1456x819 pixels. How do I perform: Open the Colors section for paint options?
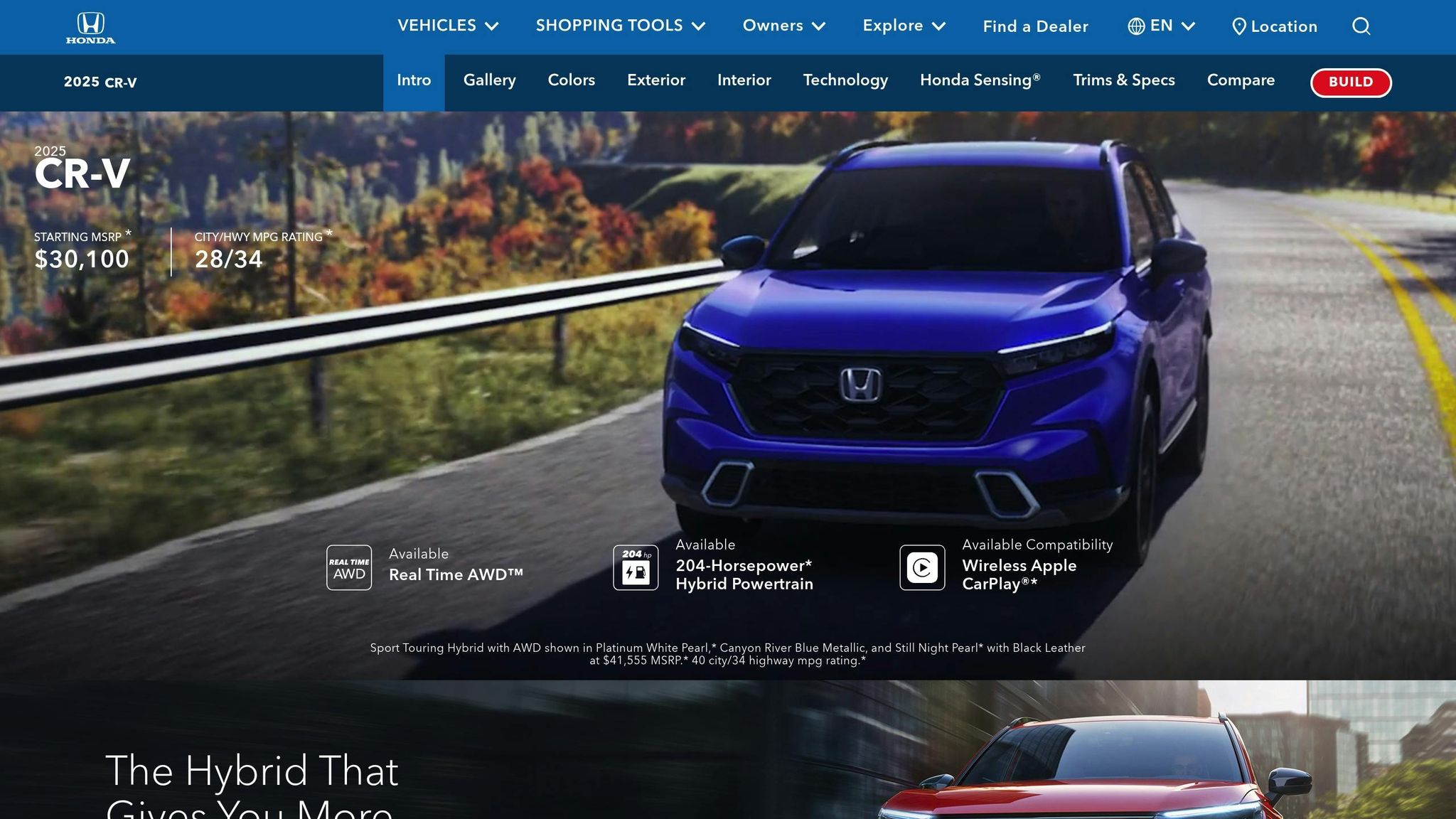pyautogui.click(x=570, y=80)
